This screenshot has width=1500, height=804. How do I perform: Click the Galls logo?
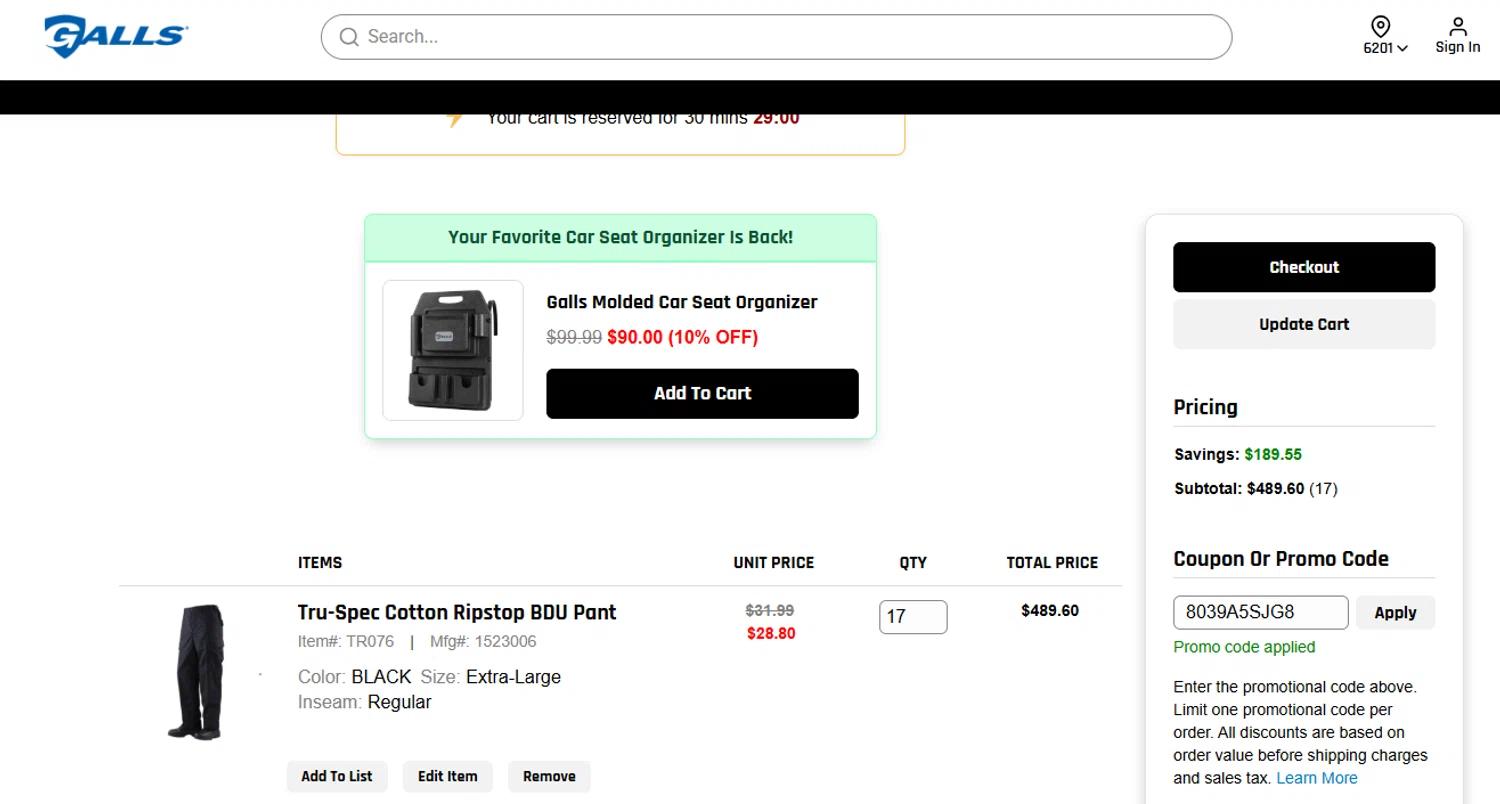116,37
